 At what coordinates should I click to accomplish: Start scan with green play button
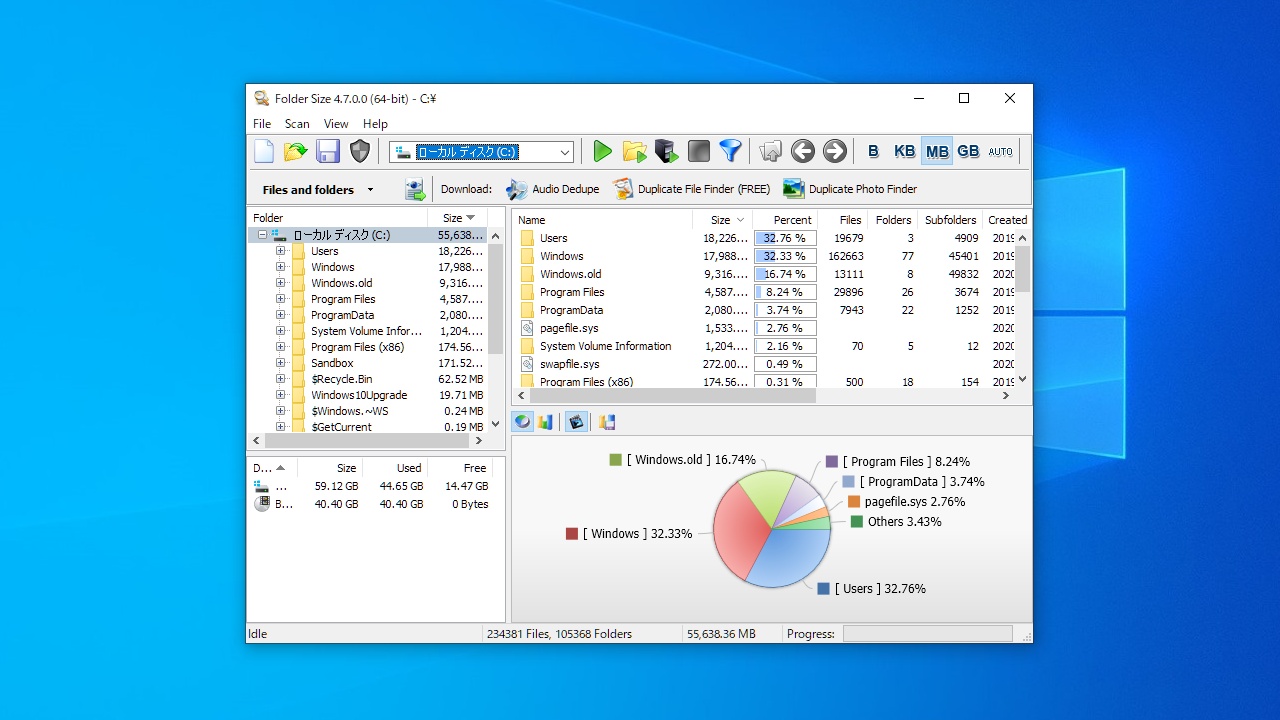pyautogui.click(x=602, y=151)
